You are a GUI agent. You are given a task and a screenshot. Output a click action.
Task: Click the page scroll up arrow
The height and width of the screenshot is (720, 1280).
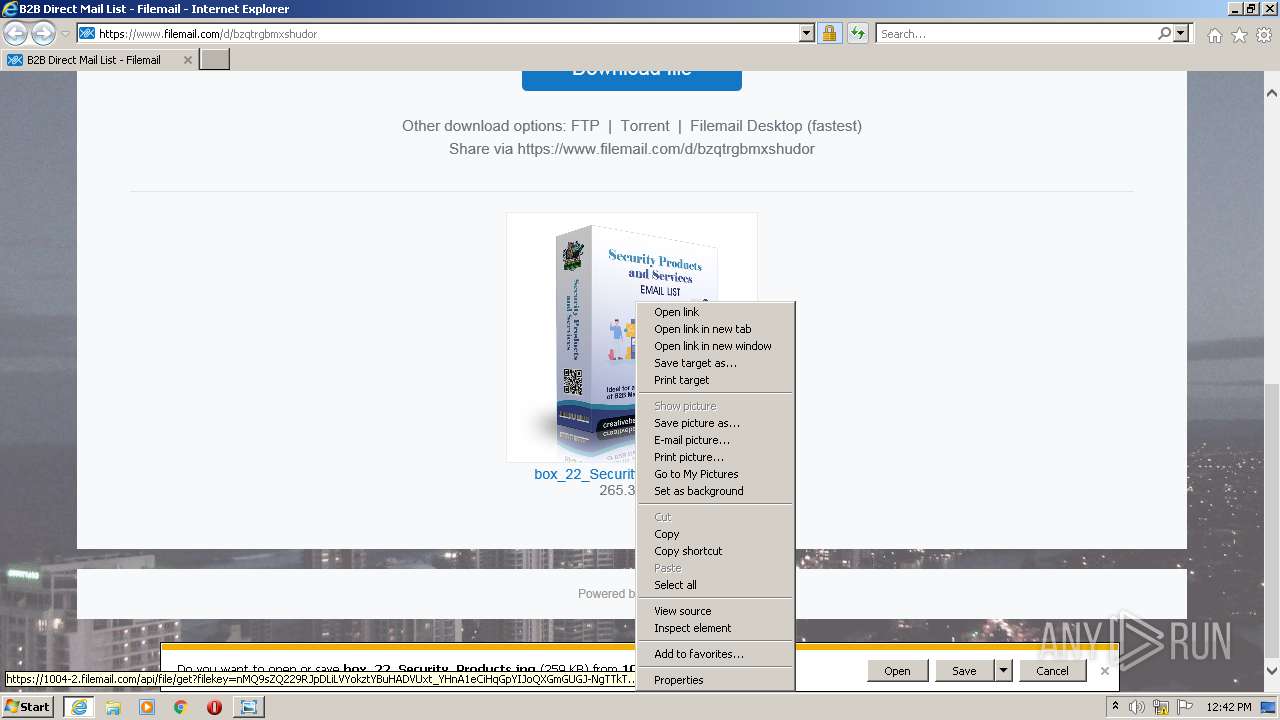point(1272,93)
